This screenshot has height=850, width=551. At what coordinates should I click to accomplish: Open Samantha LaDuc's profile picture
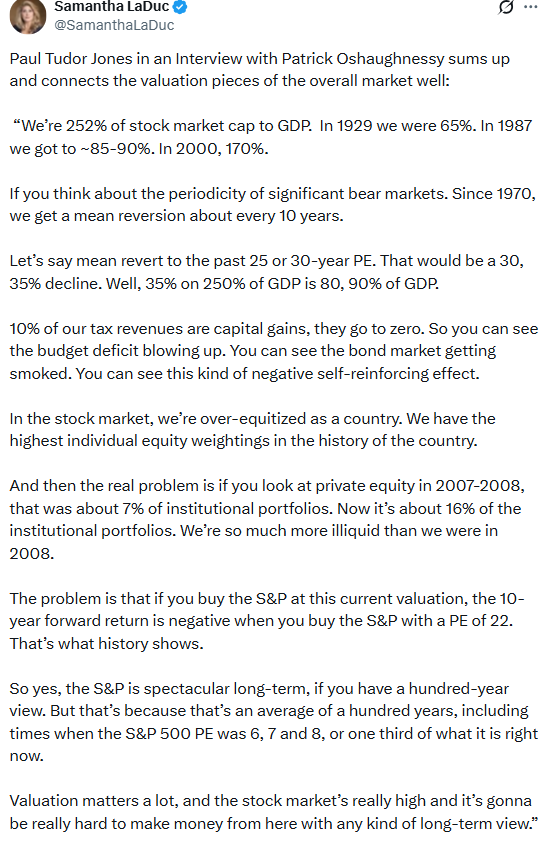(28, 15)
